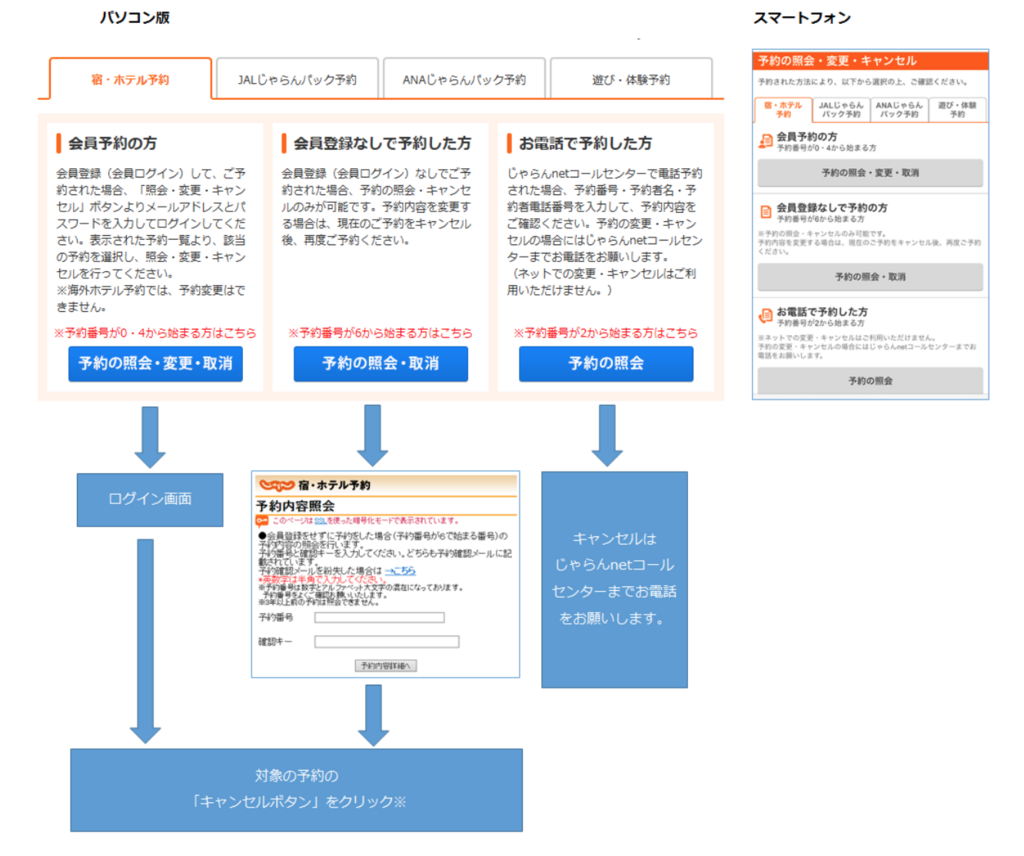
Task: Click smartphone text 予約番号が0・4から始まる方
Action: click(x=827, y=148)
